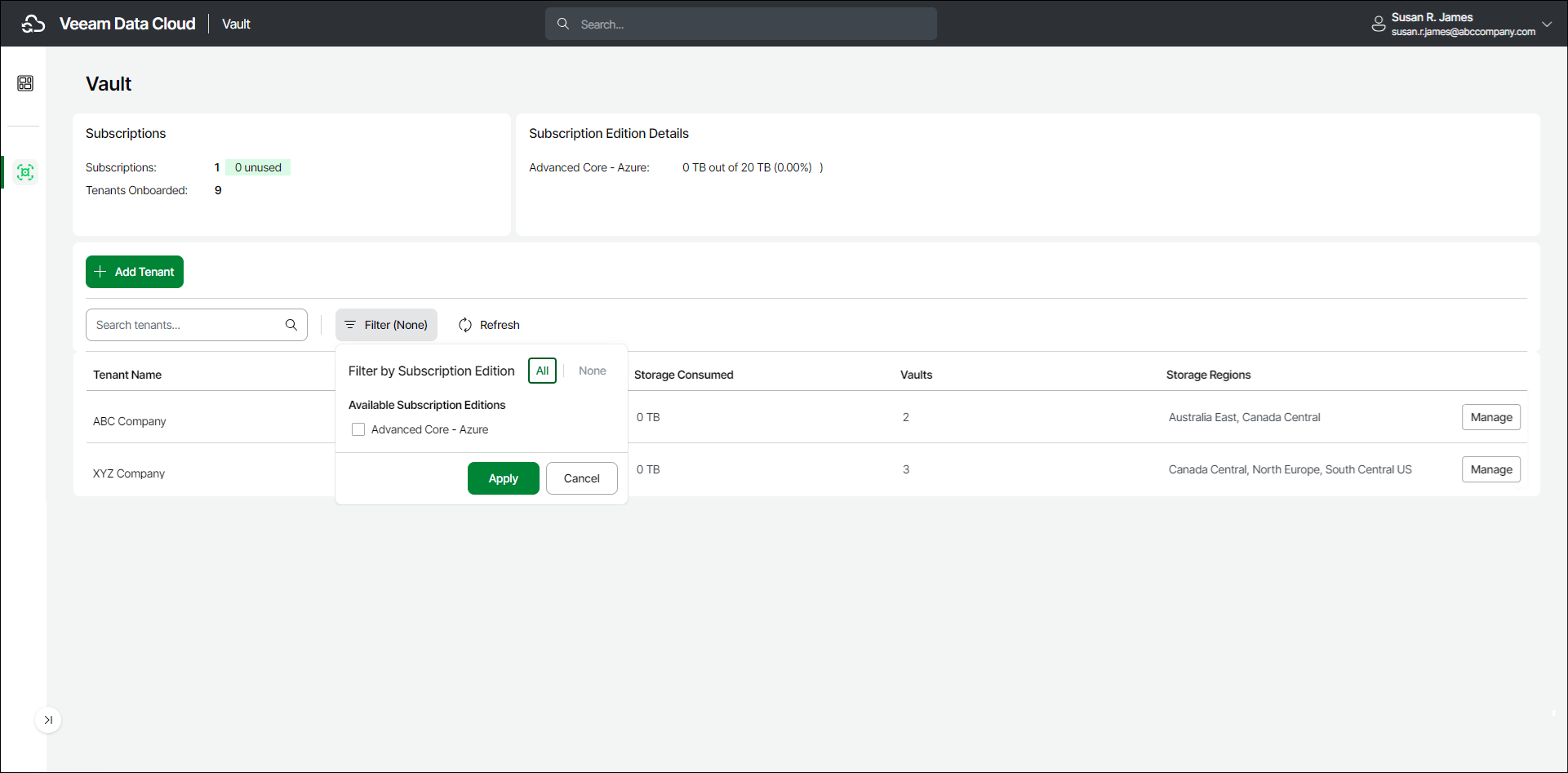Click the user profile avatar icon
Screen dimensions: 1568x773
1379,24
